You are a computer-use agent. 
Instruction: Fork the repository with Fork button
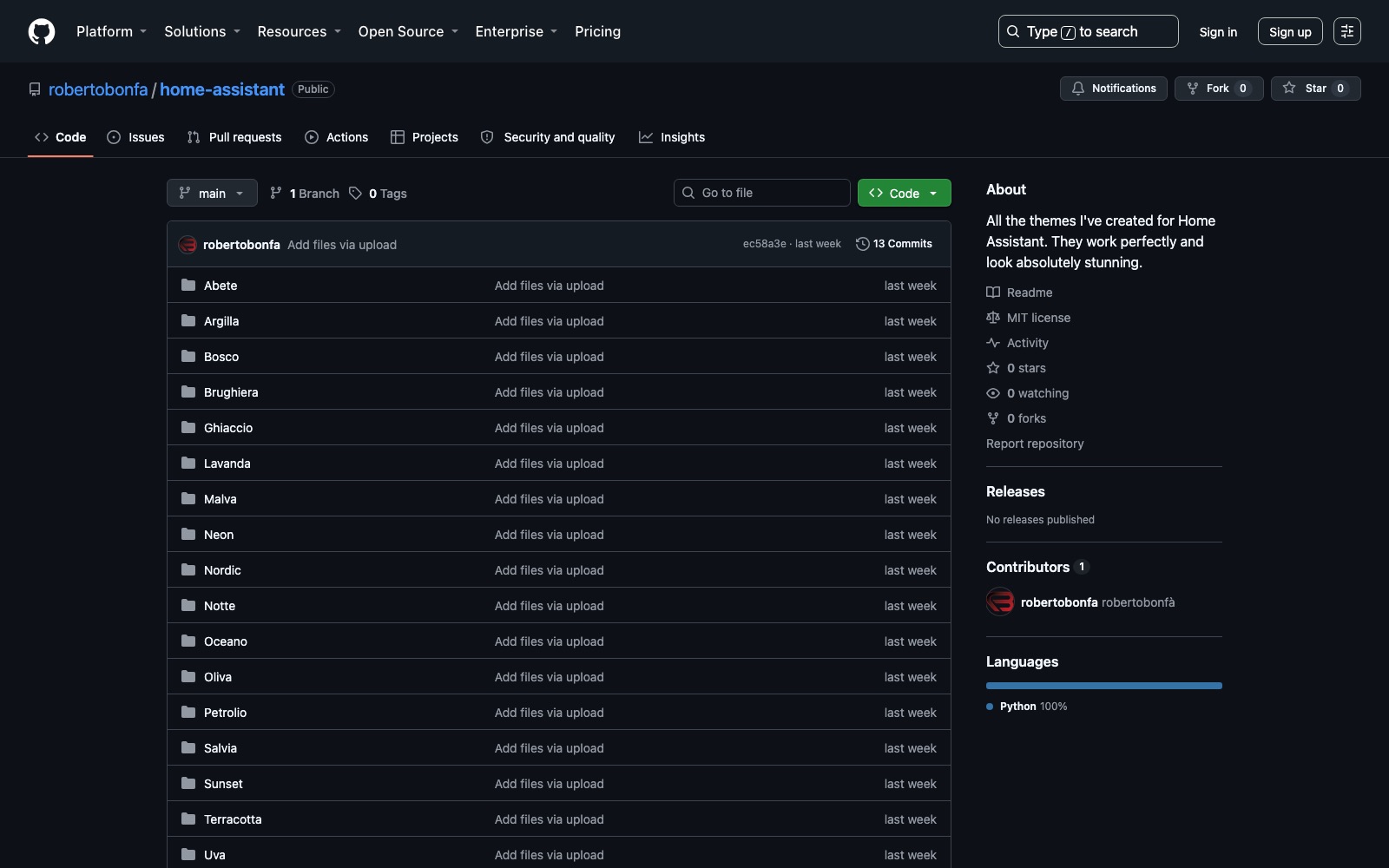click(x=1219, y=89)
